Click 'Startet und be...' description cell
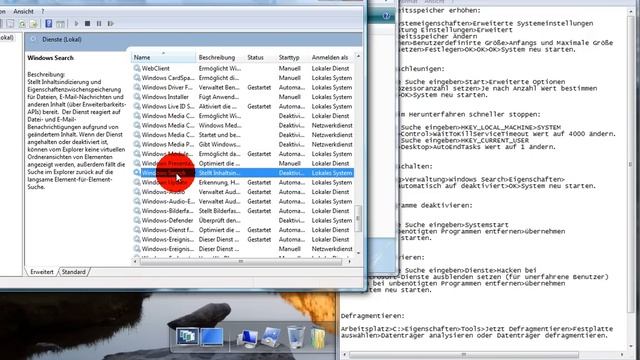Image resolution: width=640 pixels, height=360 pixels. point(219,135)
